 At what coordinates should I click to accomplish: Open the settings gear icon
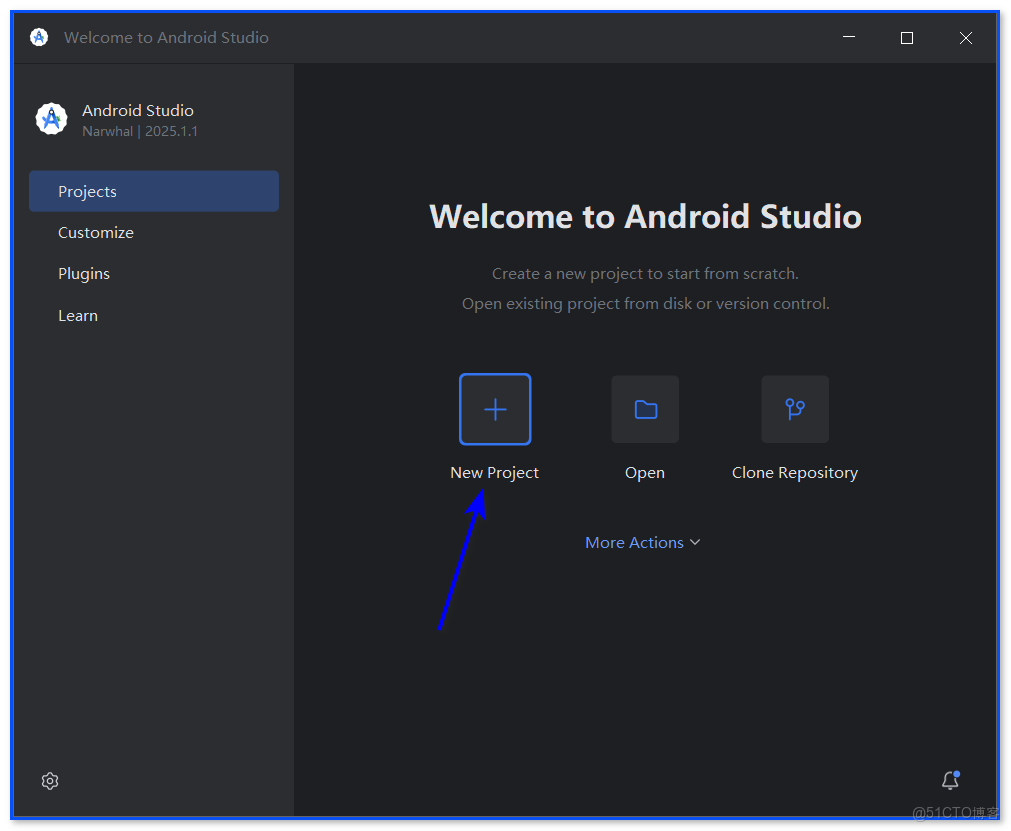click(50, 781)
